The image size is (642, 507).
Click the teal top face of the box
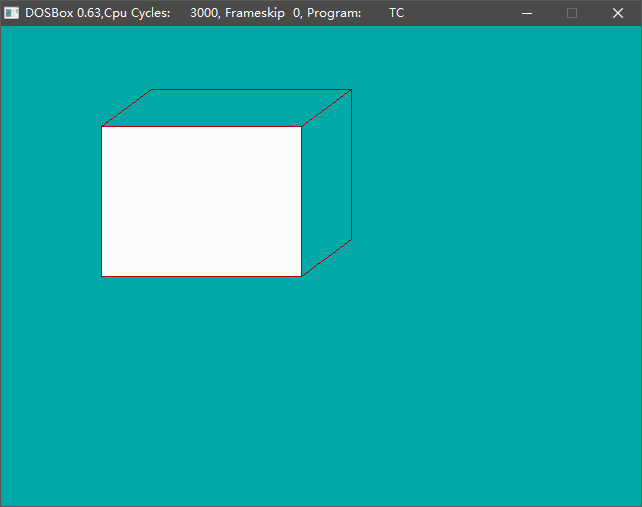226,108
